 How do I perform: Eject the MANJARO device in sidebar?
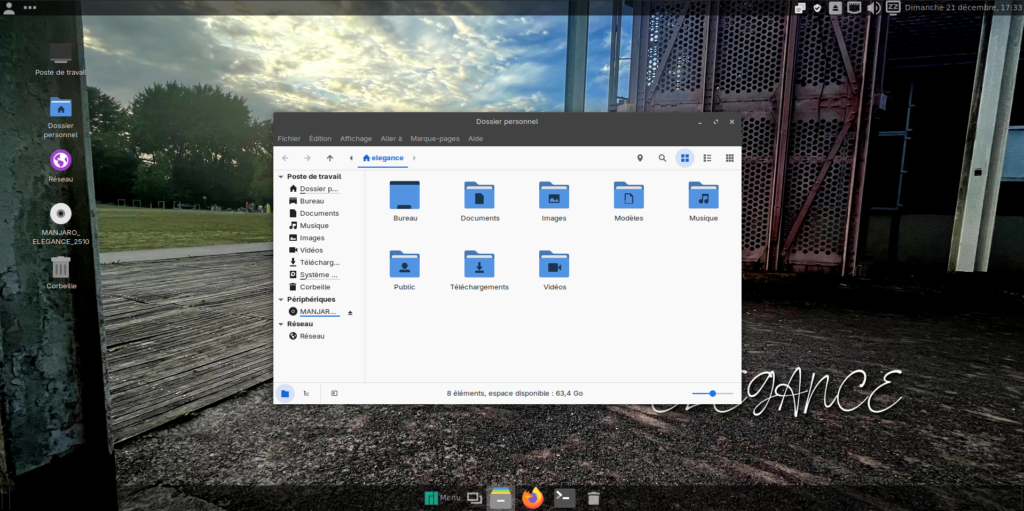coord(350,313)
